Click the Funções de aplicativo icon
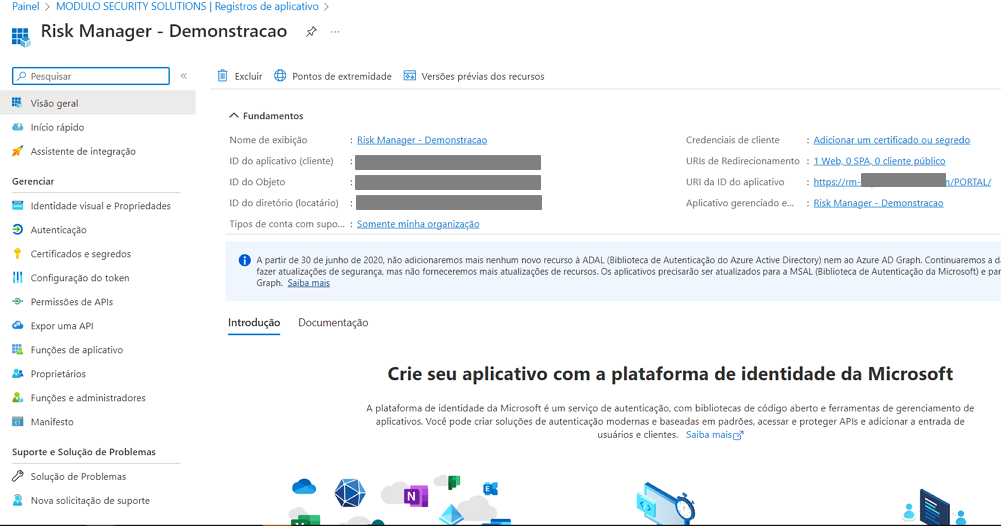The height and width of the screenshot is (526, 1001). (x=17, y=350)
